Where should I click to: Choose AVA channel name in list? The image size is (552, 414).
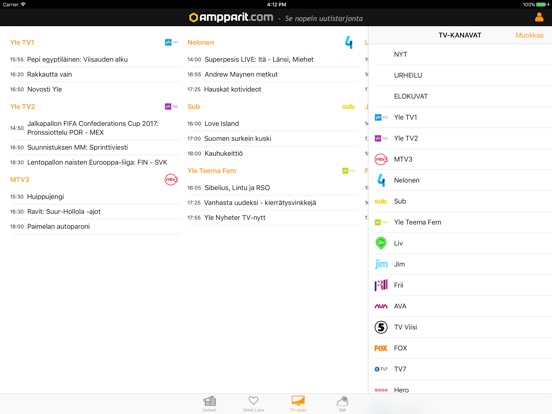pos(400,306)
